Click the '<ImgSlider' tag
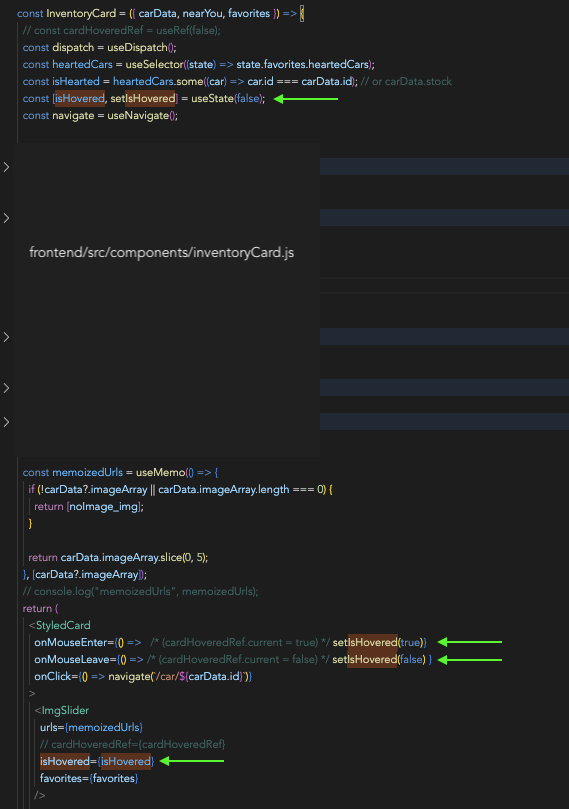 pos(62,711)
